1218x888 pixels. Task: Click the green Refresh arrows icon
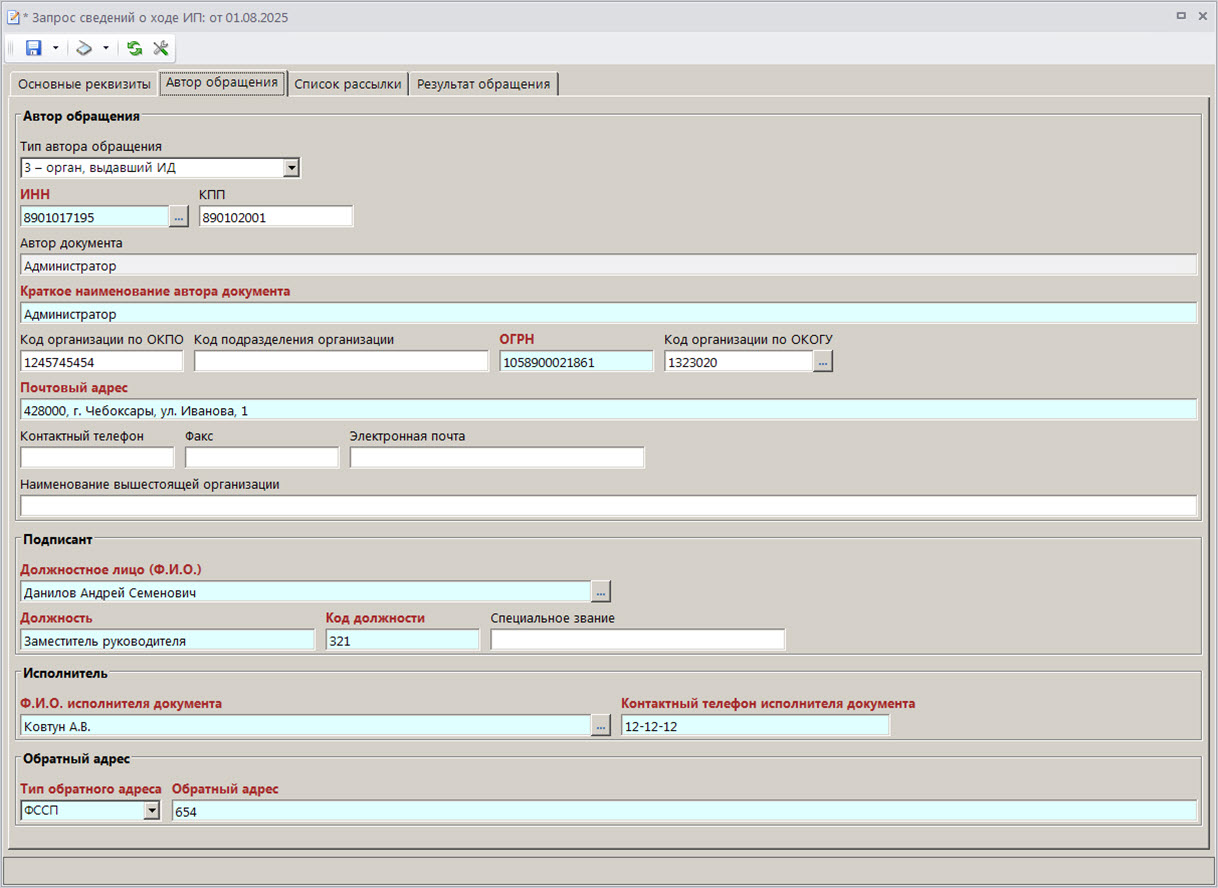pyautogui.click(x=134, y=48)
